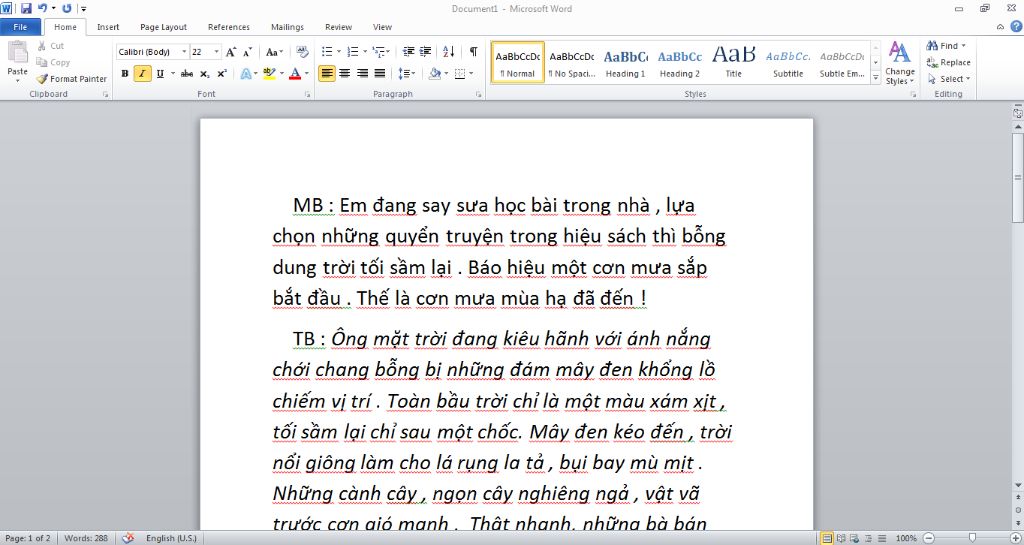This screenshot has height=545, width=1024.
Task: Toggle Align Text Left button
Action: pyautogui.click(x=327, y=73)
